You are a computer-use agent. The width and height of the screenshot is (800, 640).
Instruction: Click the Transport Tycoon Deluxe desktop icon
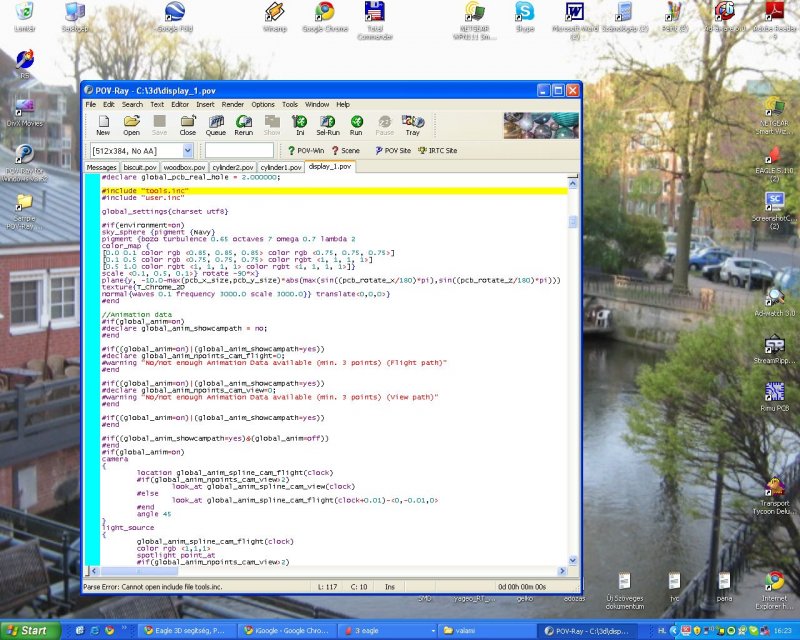(774, 496)
